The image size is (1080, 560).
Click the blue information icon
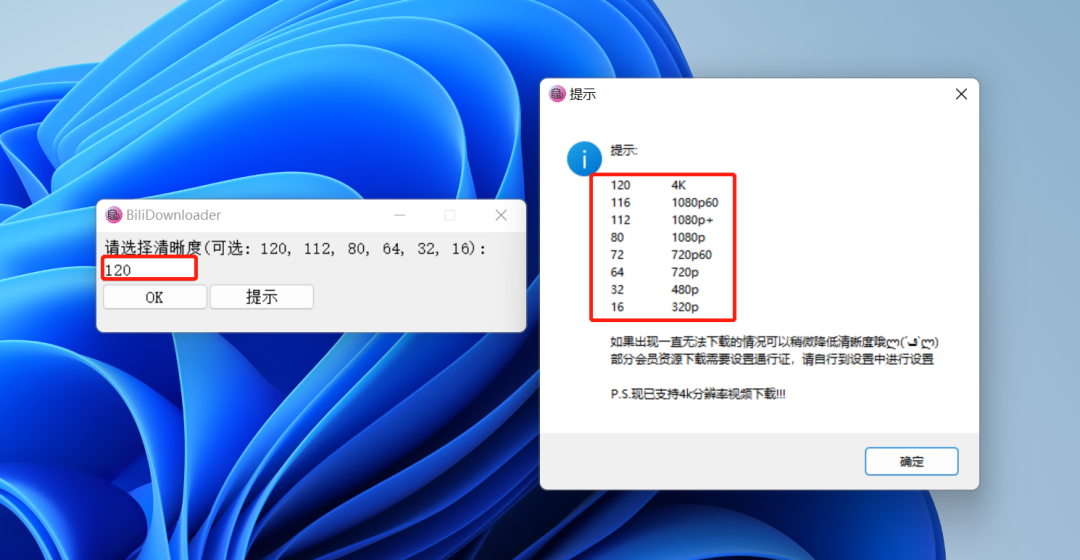click(x=584, y=159)
